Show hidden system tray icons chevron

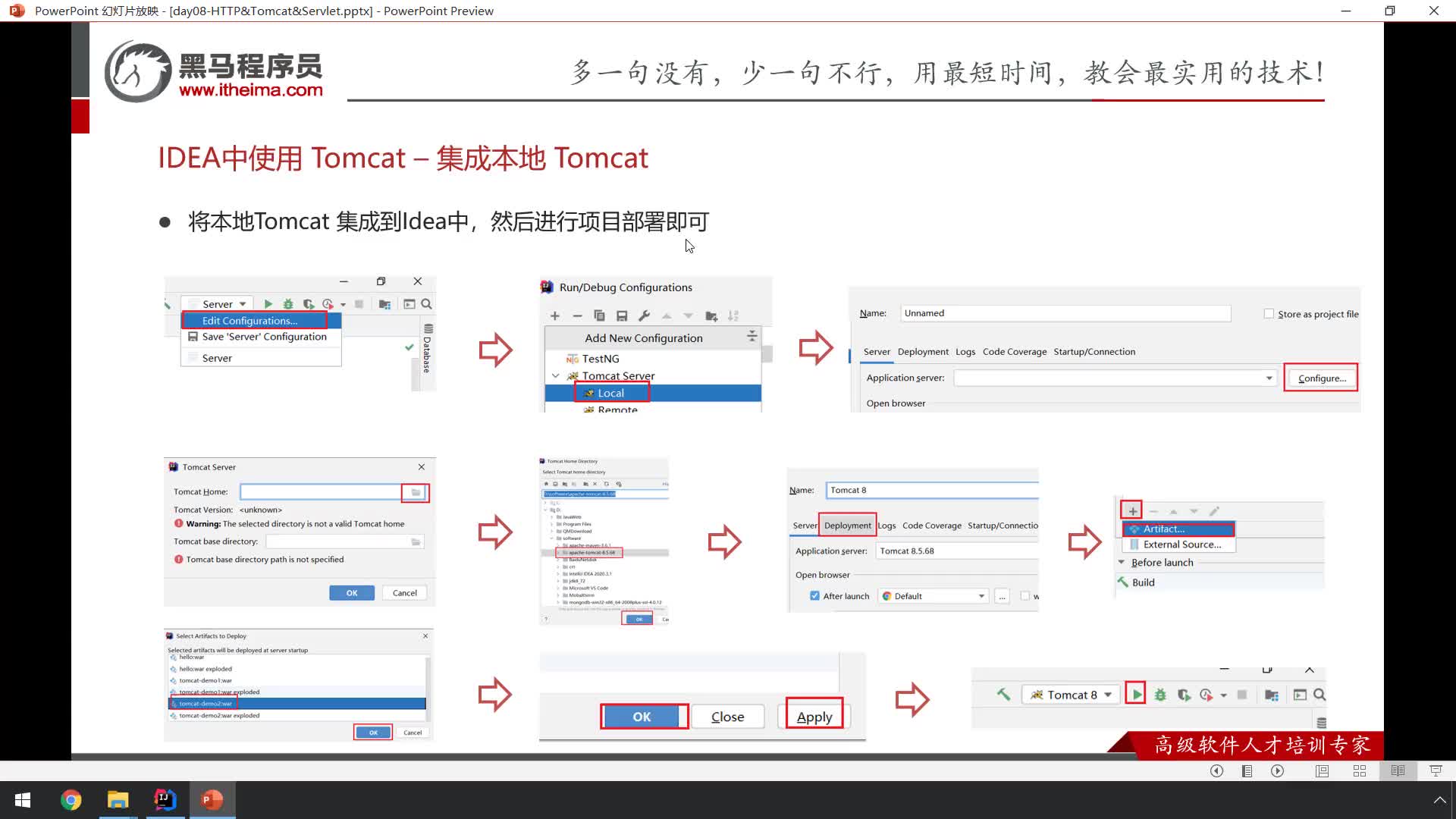1439,800
